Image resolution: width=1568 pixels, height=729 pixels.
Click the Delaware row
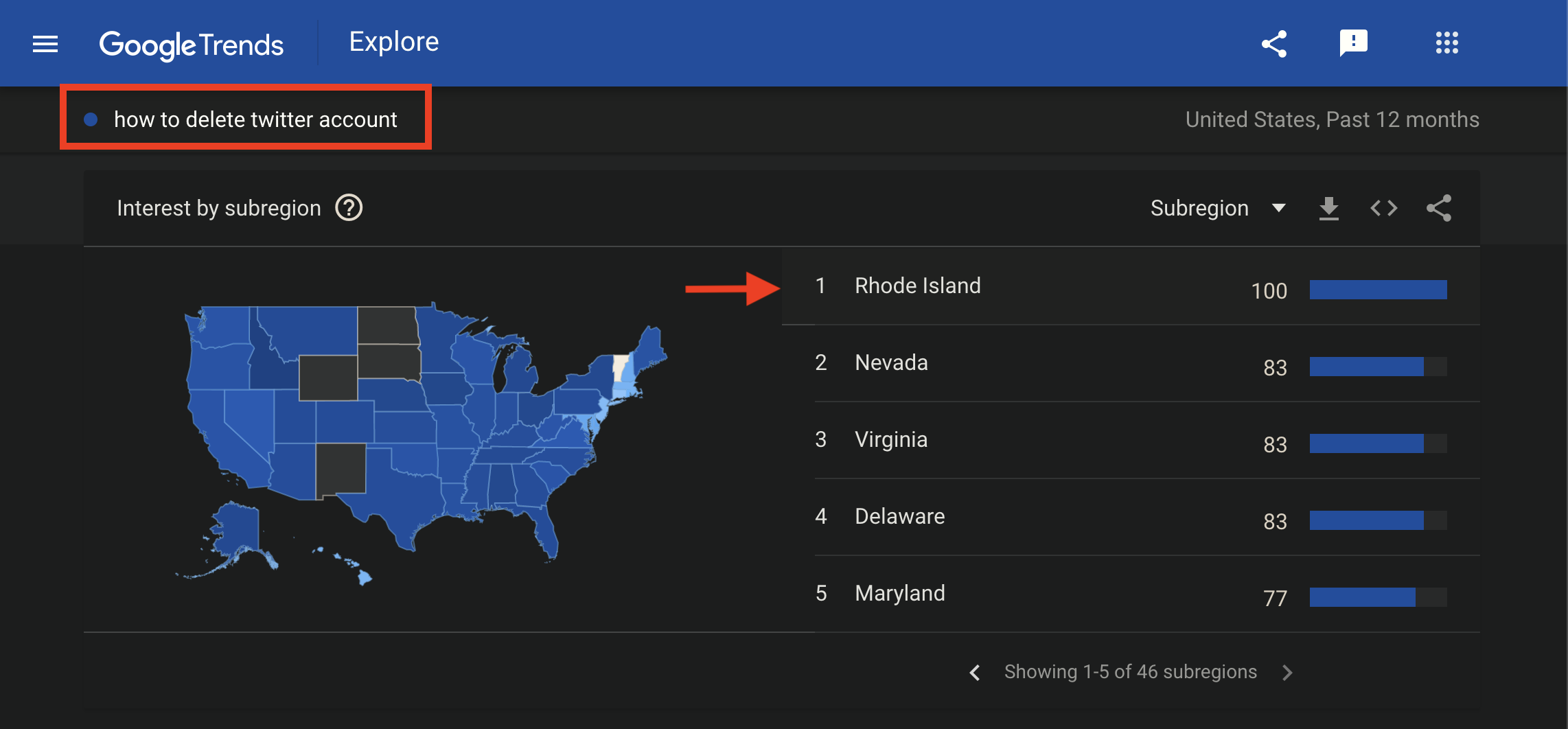click(899, 517)
